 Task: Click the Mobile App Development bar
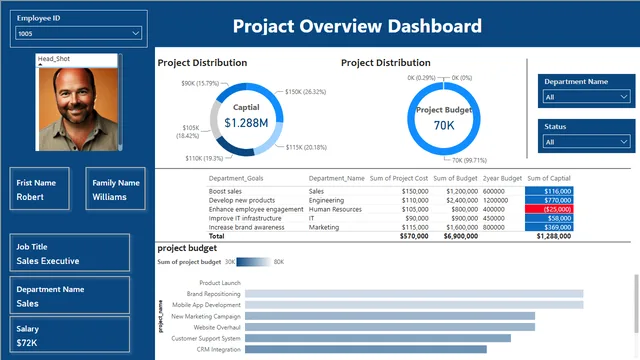(x=414, y=305)
